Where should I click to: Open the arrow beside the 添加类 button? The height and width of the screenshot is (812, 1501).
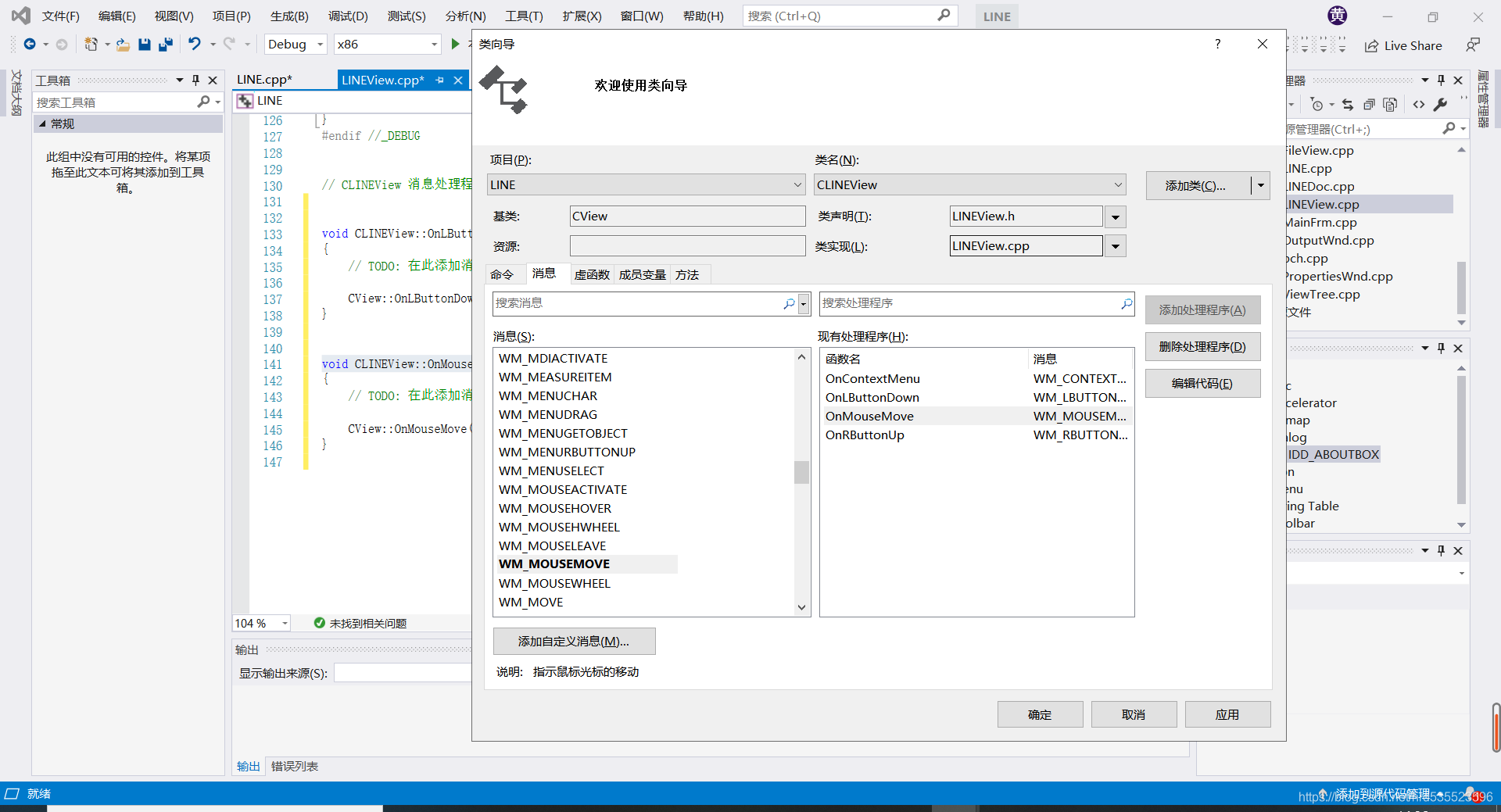[x=1260, y=185]
